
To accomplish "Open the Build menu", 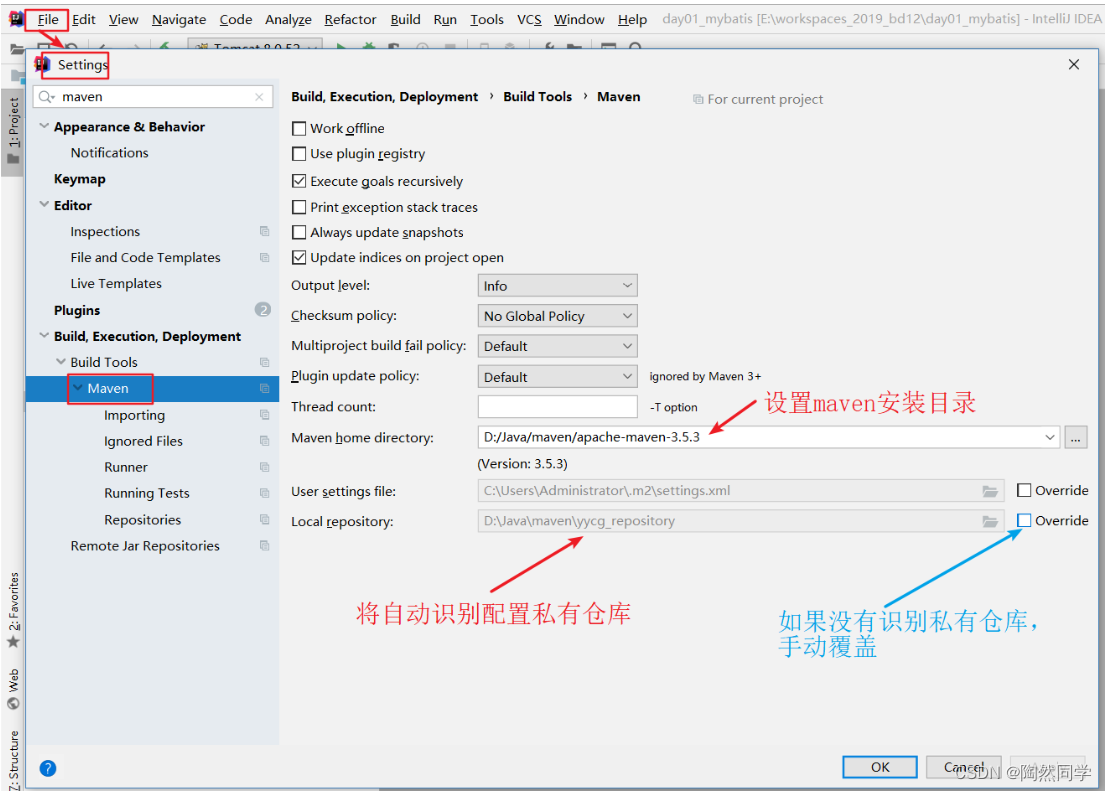I will coord(405,19).
